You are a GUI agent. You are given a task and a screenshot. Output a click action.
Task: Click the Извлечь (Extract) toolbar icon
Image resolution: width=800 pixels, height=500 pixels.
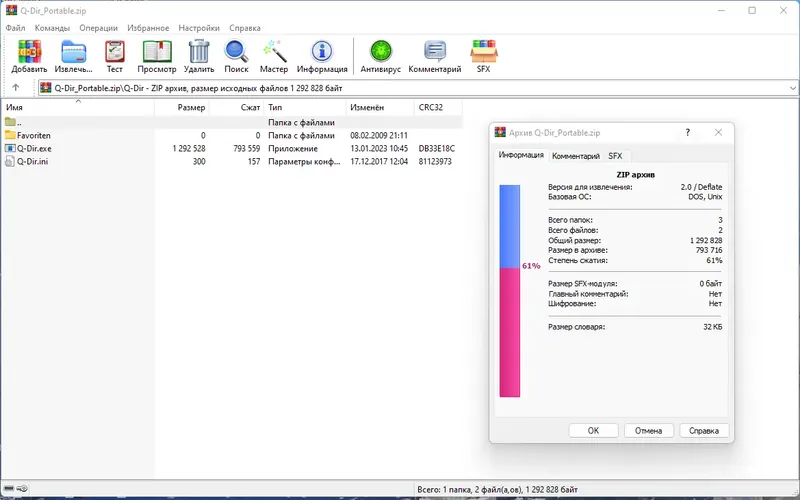(73, 52)
